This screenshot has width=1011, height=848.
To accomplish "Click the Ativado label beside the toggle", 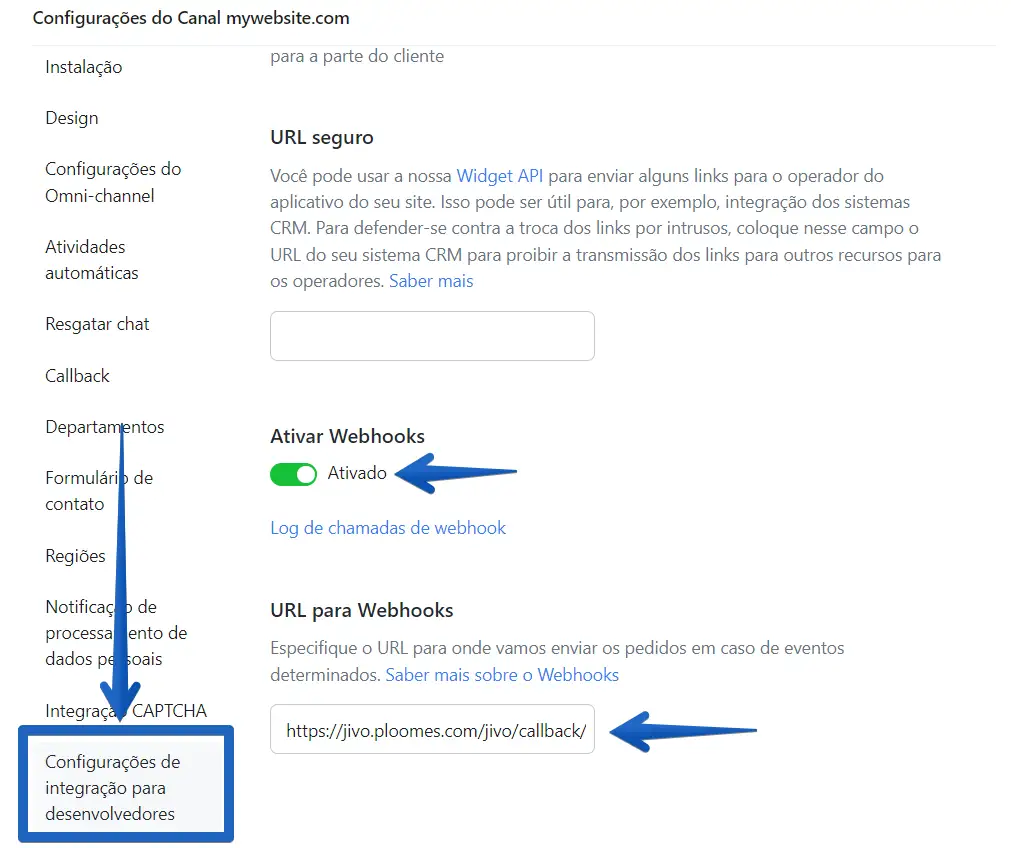I will coord(357,473).
